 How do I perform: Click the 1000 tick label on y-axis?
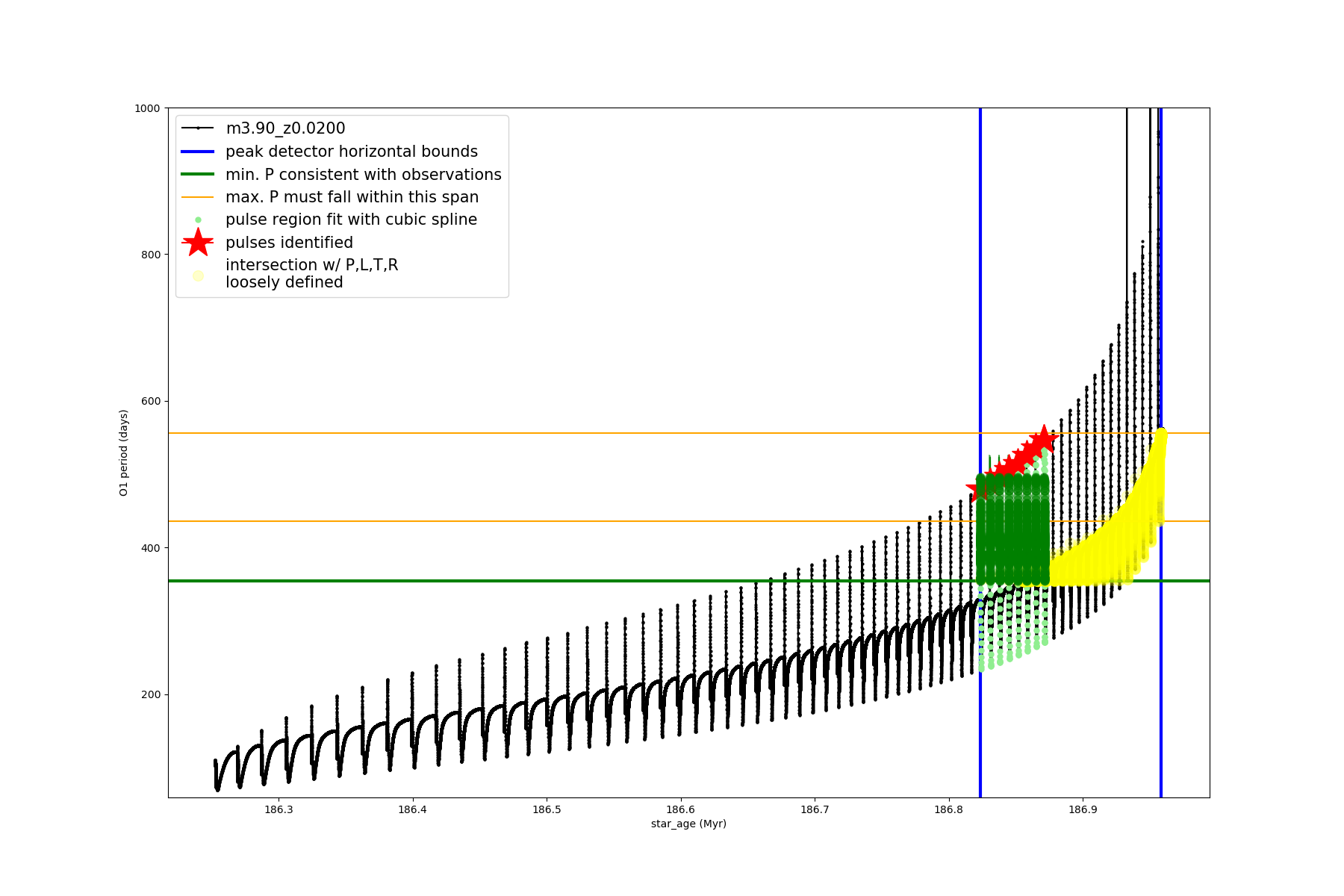(x=147, y=108)
